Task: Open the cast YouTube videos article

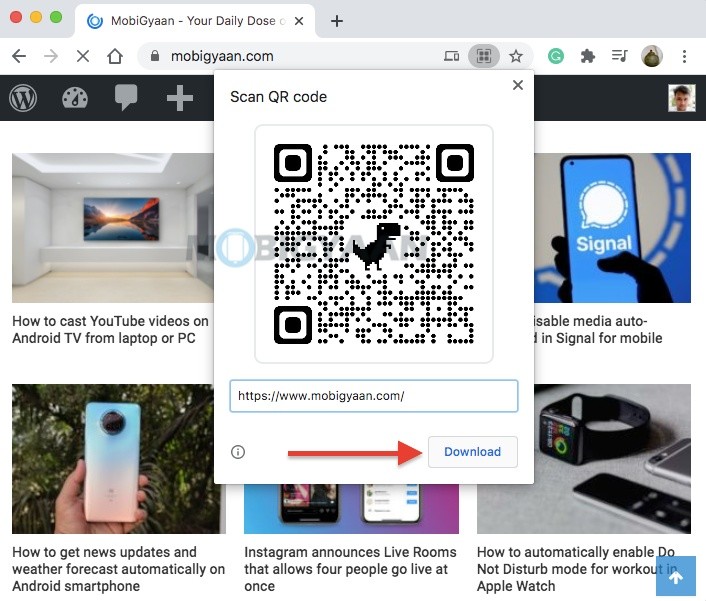Action: 110,330
